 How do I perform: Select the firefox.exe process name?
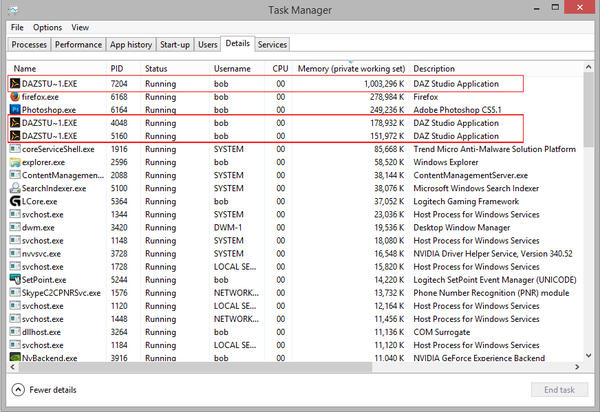coord(40,97)
